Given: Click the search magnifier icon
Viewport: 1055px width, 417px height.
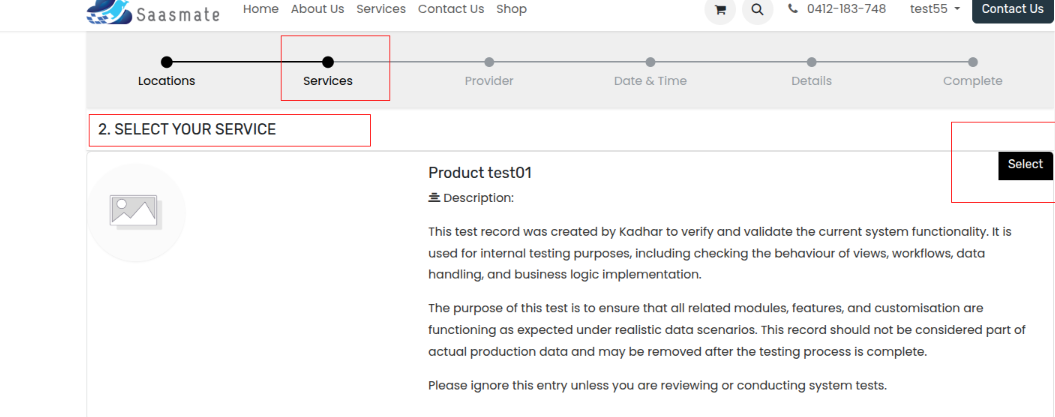Looking at the screenshot, I should pyautogui.click(x=757, y=10).
